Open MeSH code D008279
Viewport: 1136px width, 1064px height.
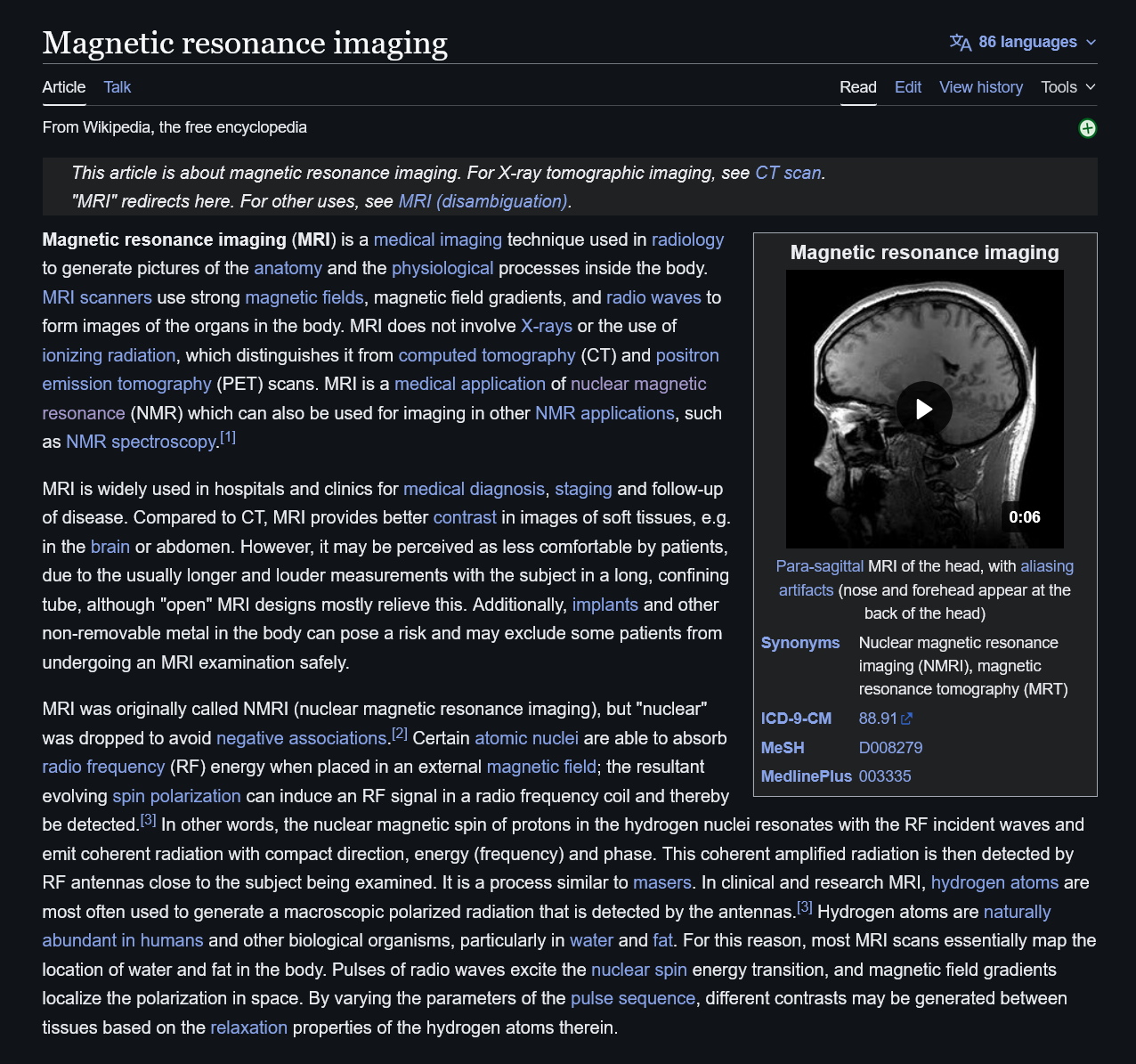coord(890,748)
